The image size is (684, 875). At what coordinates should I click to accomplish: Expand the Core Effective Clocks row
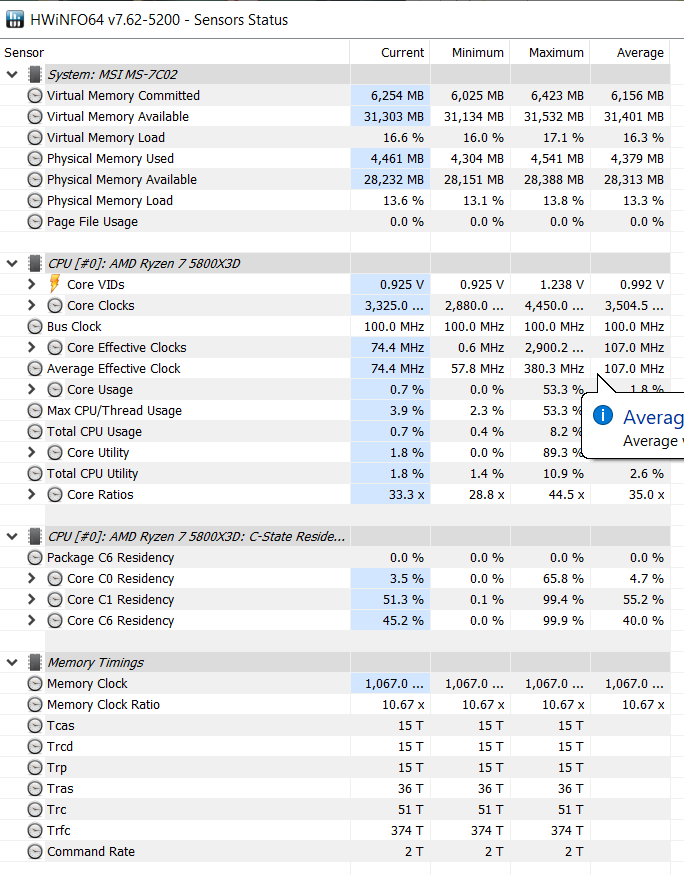tap(32, 347)
